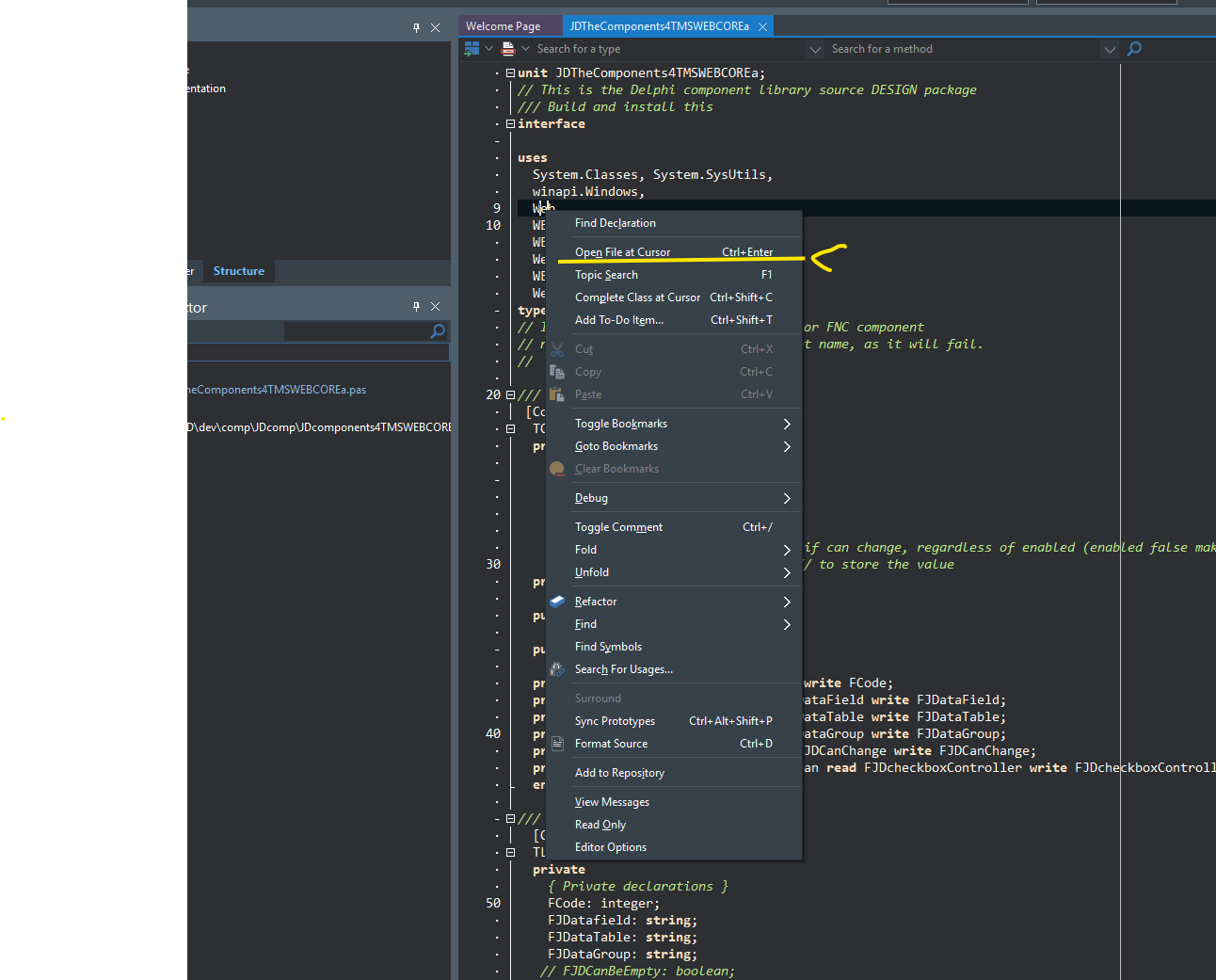Click the Format Source icon
1216x980 pixels.
coord(557,744)
